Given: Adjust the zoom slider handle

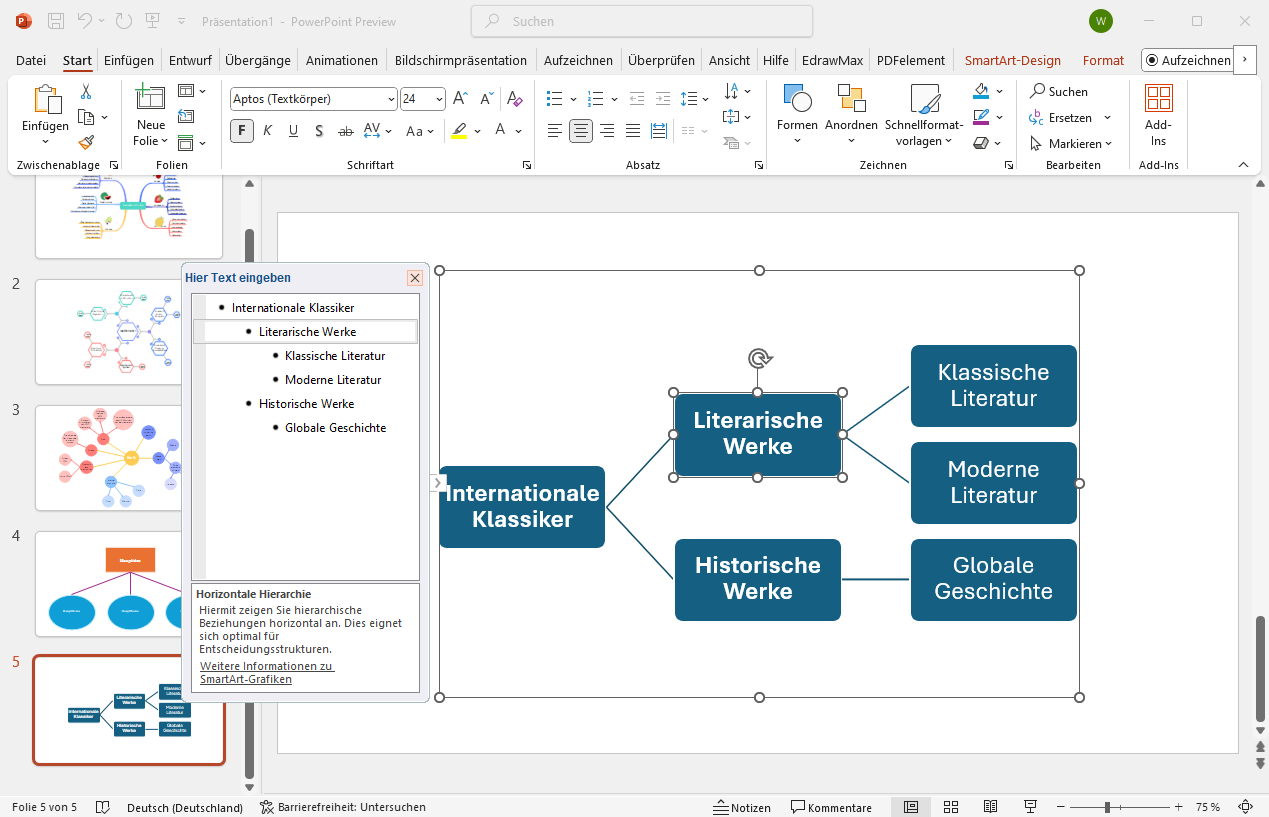Looking at the screenshot, I should [x=1107, y=807].
